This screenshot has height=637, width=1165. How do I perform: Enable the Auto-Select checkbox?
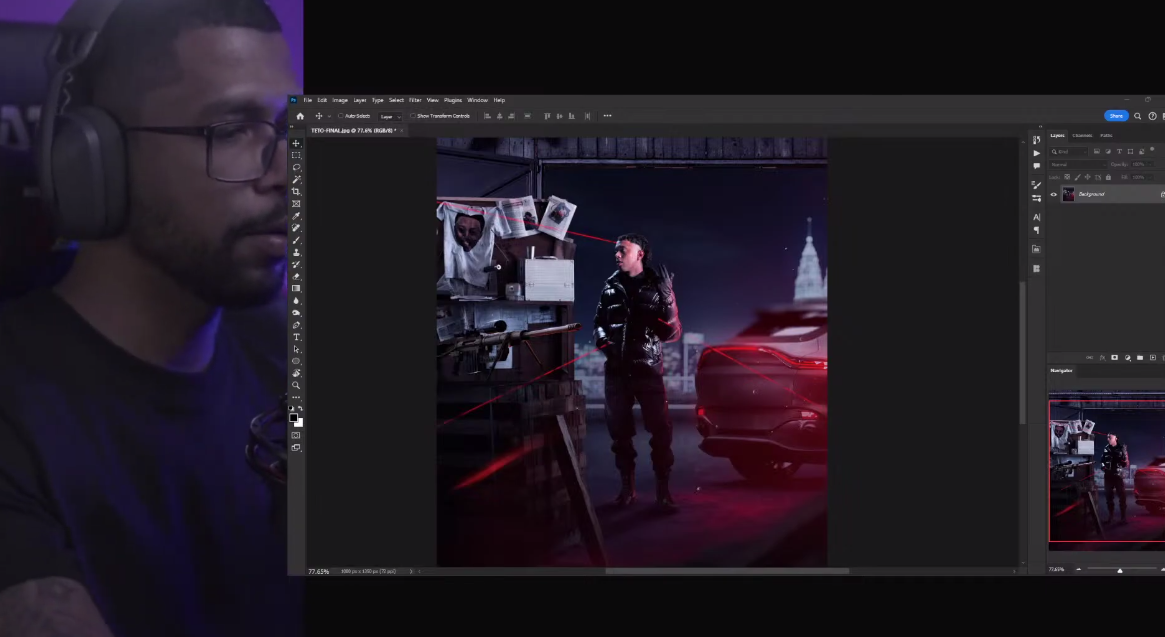(340, 116)
